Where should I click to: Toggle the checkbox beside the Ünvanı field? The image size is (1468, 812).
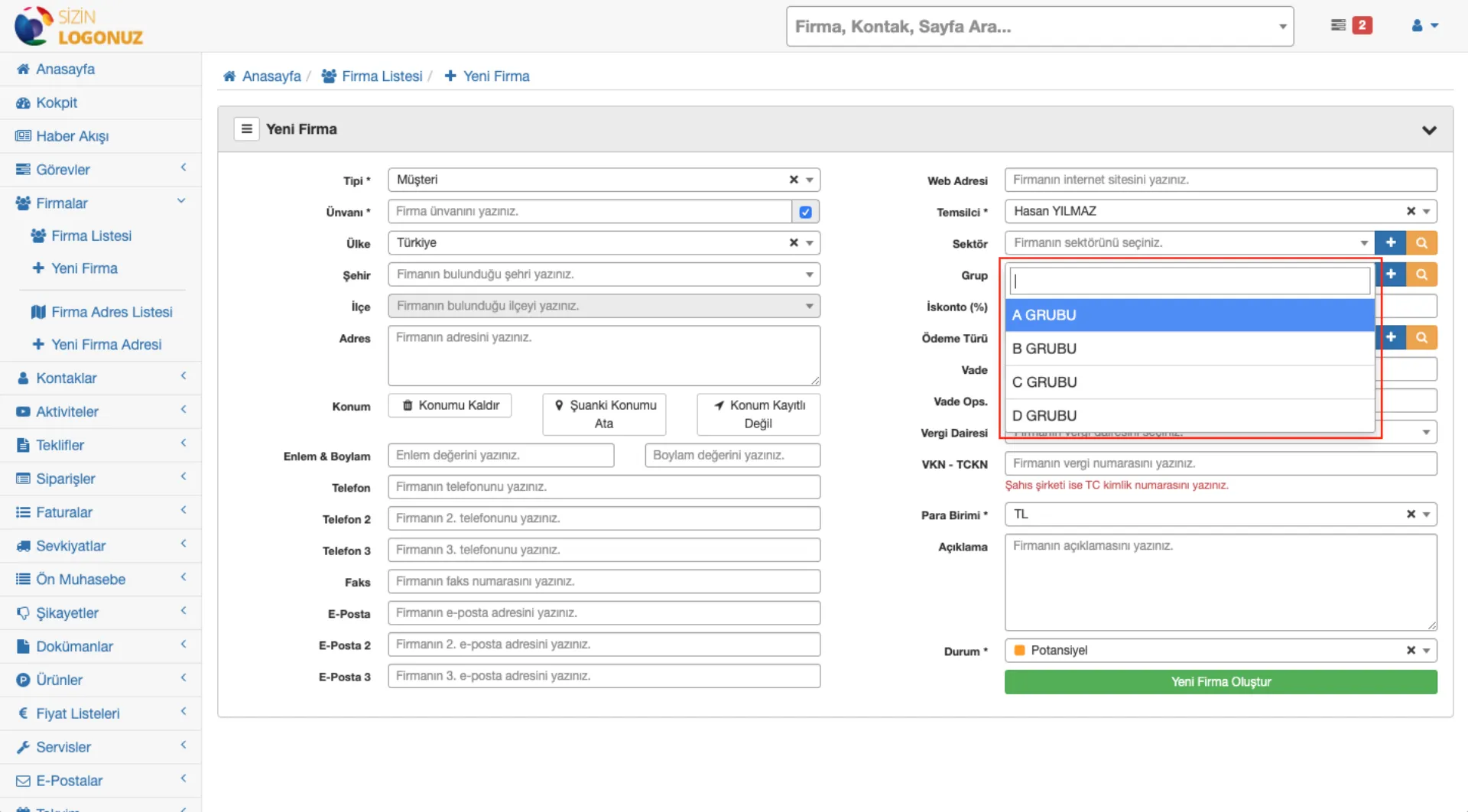coord(805,212)
